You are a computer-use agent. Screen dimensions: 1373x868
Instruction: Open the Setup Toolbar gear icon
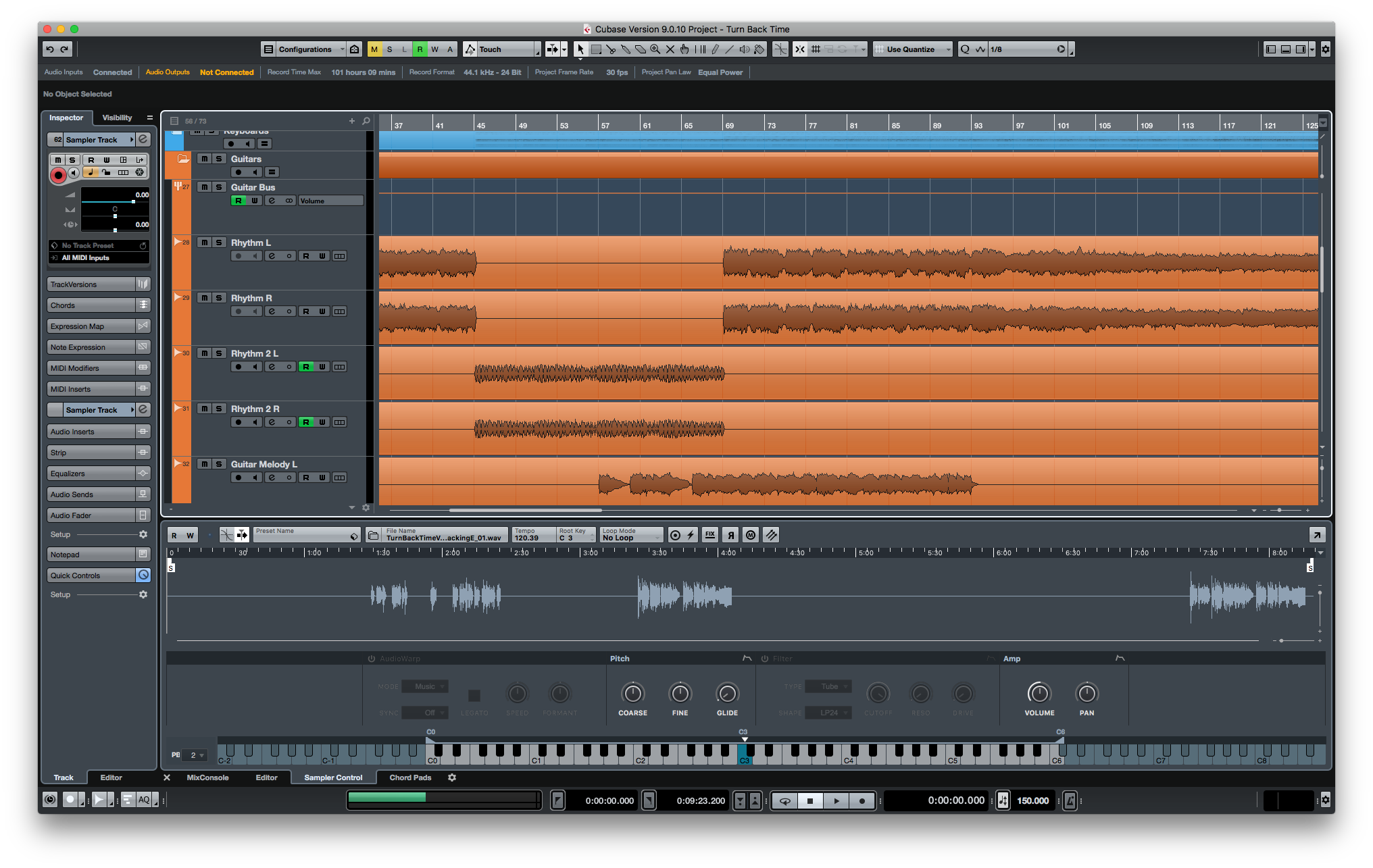pos(1326,49)
